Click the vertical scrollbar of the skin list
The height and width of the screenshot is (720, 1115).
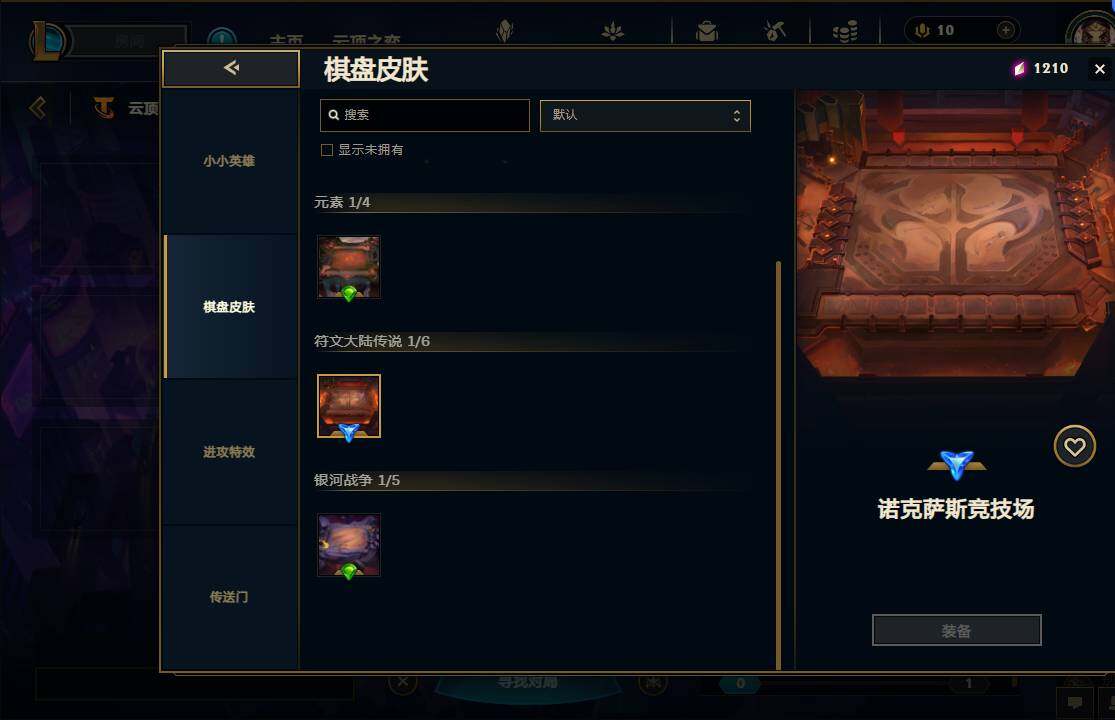tap(778, 466)
